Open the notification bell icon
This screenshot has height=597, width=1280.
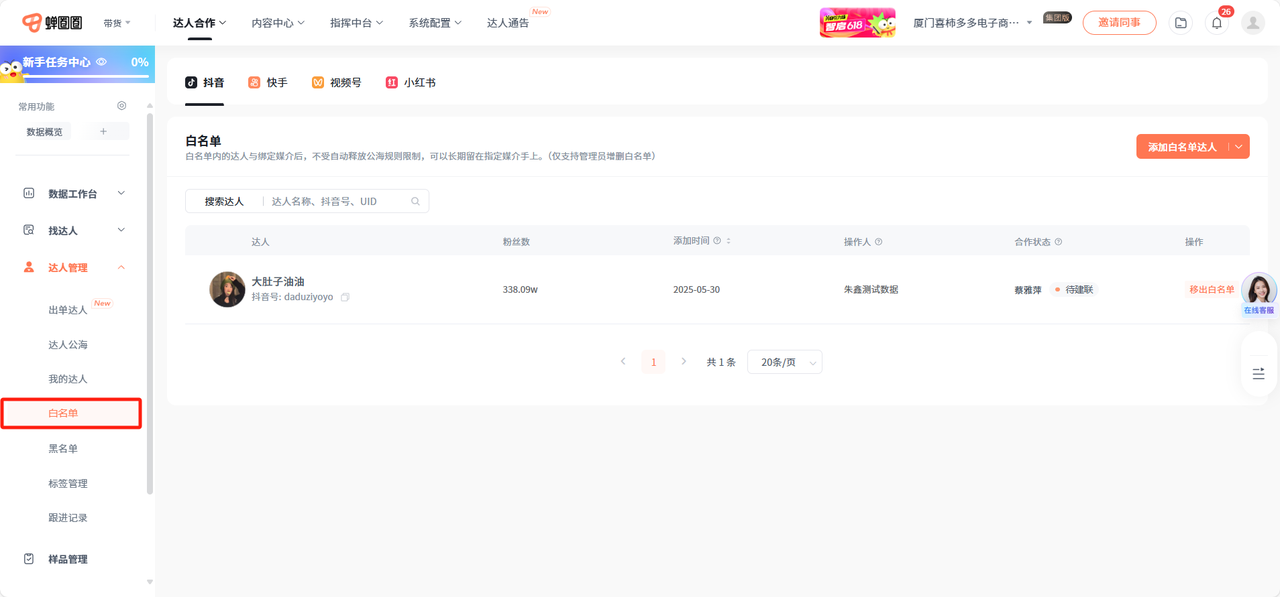1216,23
